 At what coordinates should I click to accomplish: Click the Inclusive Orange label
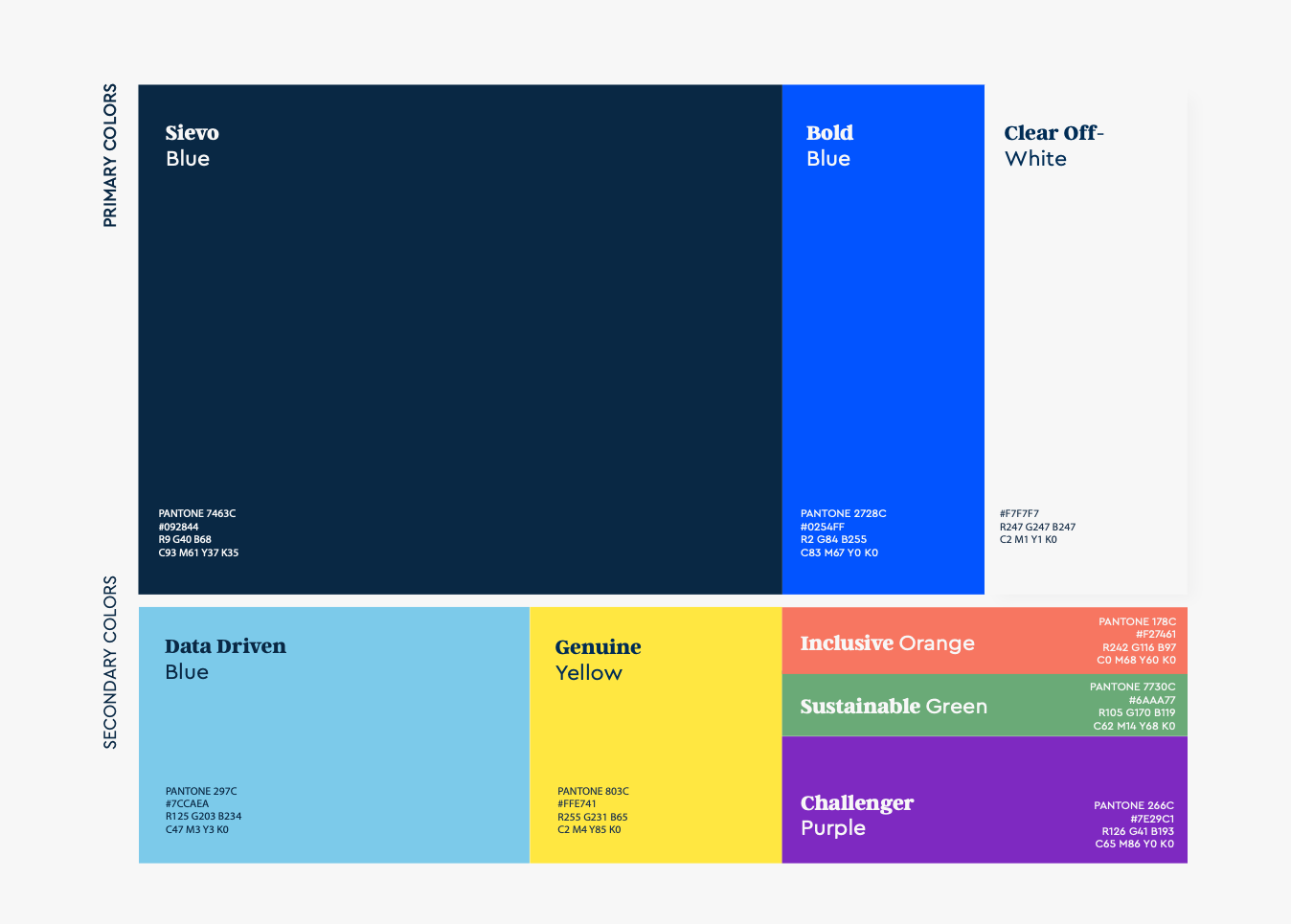point(887,643)
